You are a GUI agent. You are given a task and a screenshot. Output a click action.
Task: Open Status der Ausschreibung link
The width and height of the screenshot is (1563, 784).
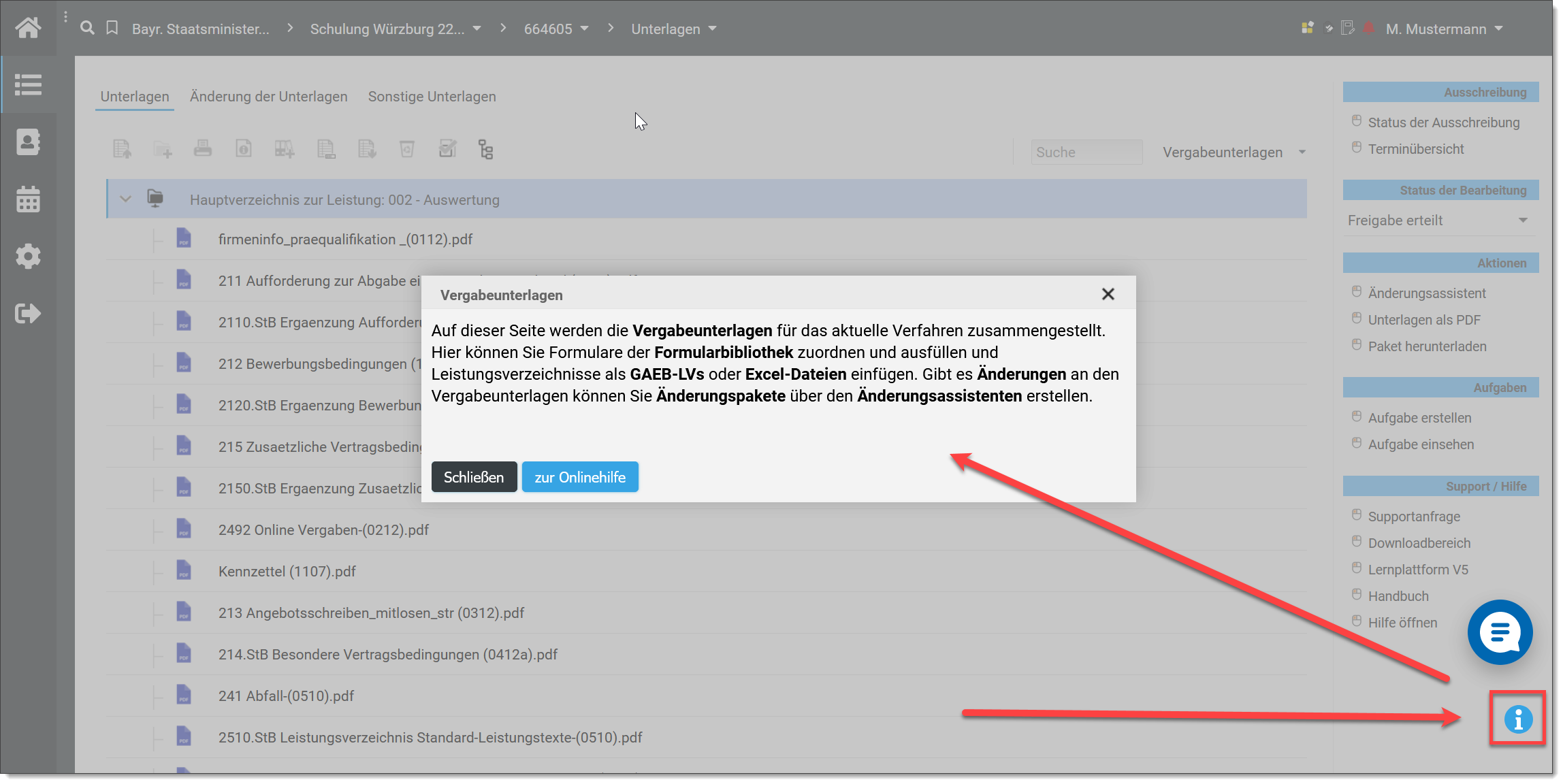(x=1443, y=122)
